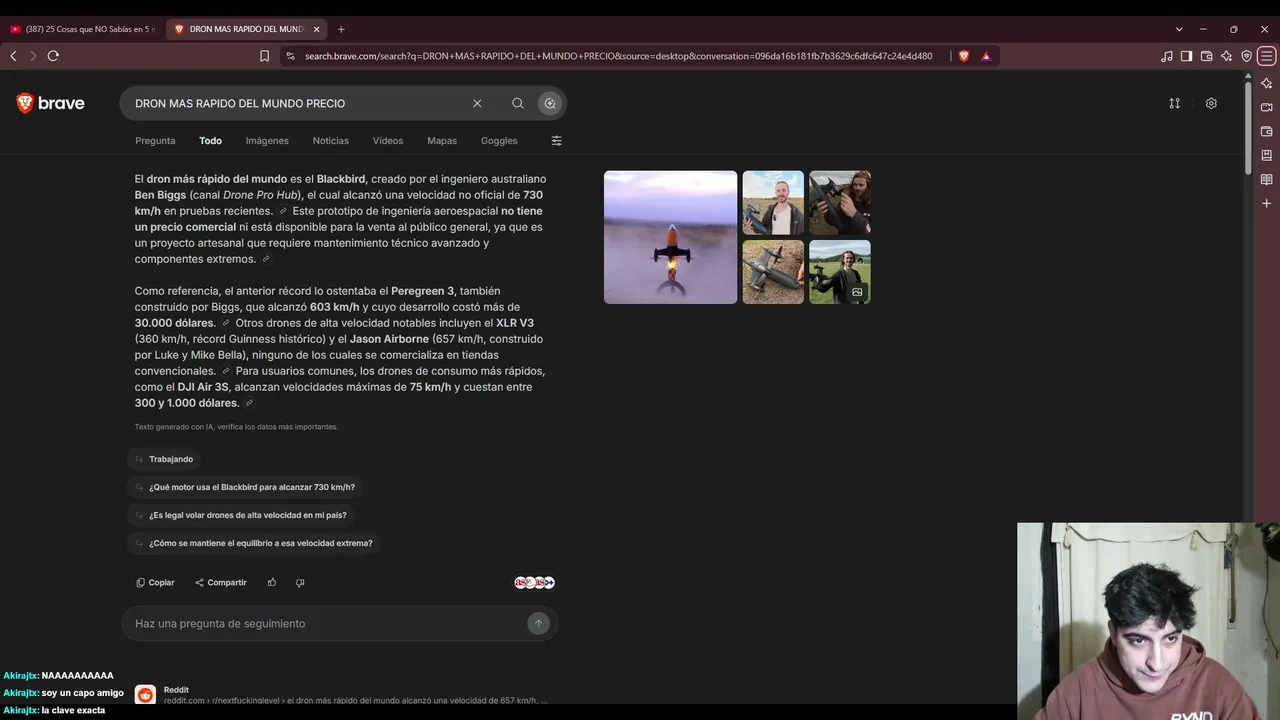This screenshot has width=1280, height=720.
Task: Open search tabs chevron in title bar
Action: point(1179,29)
